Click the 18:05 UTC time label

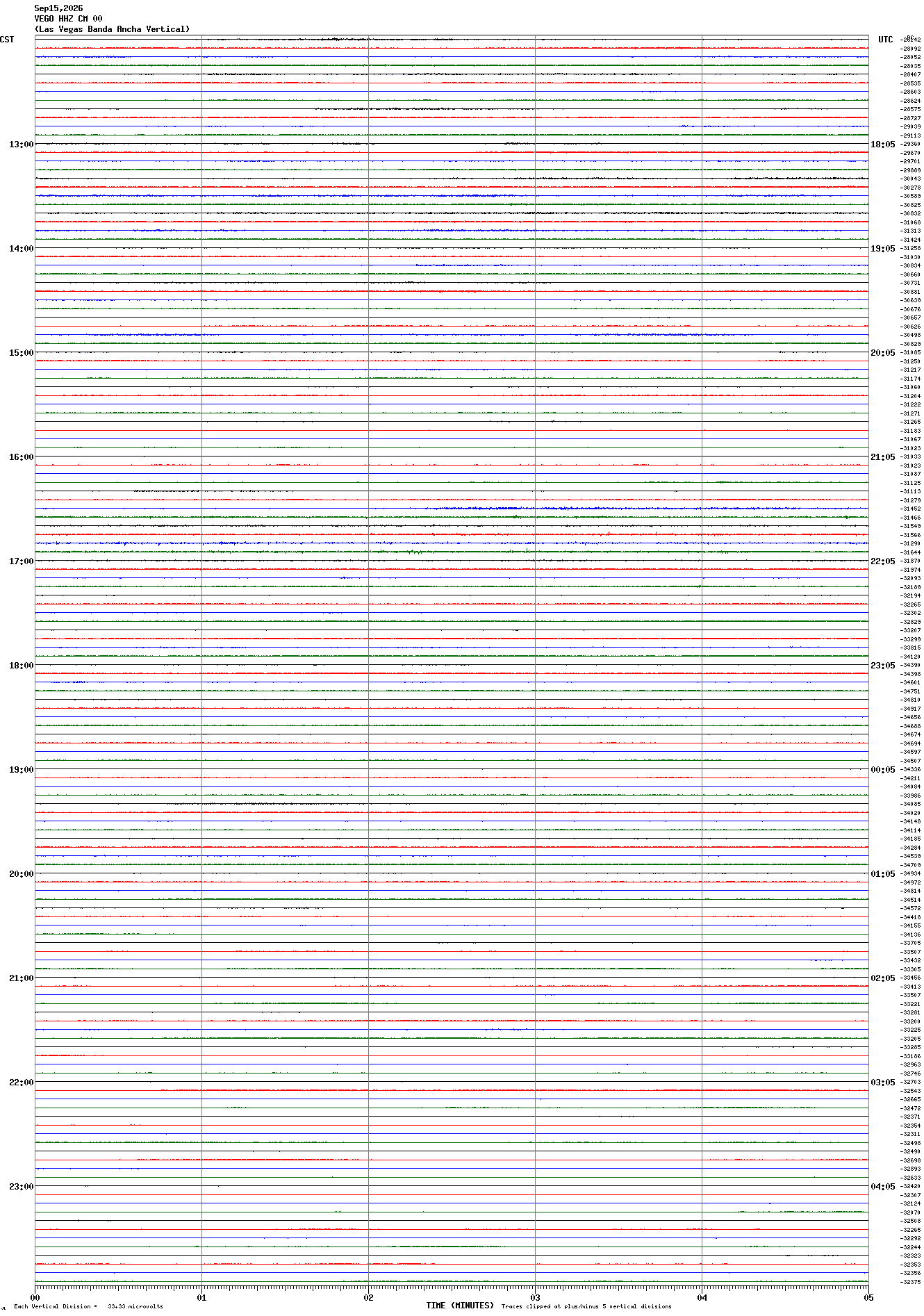882,145
